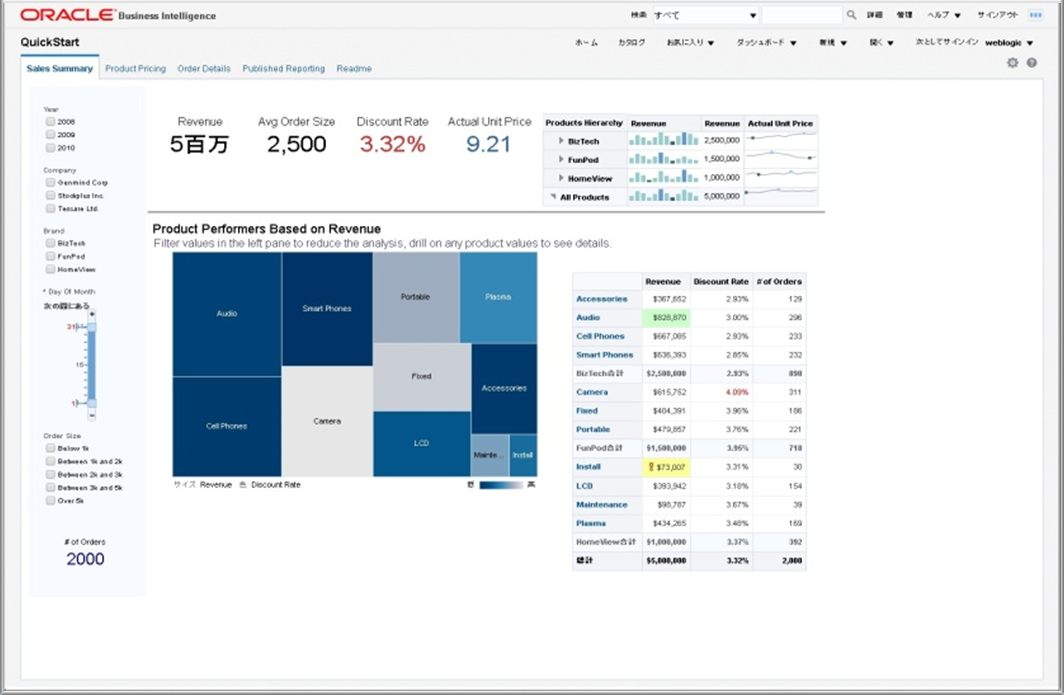Click the Actual Unit Price value 9.21
1064x695 pixels.
488,144
